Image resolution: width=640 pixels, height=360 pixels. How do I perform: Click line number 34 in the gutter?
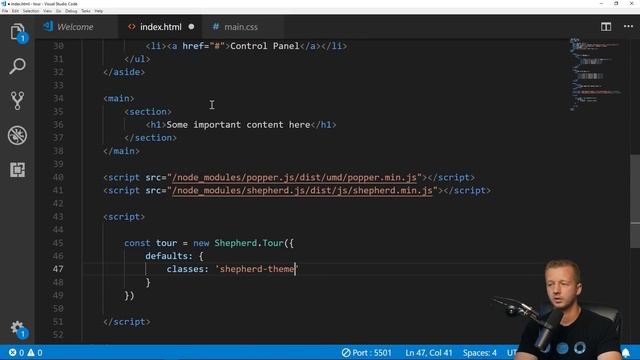click(x=58, y=98)
